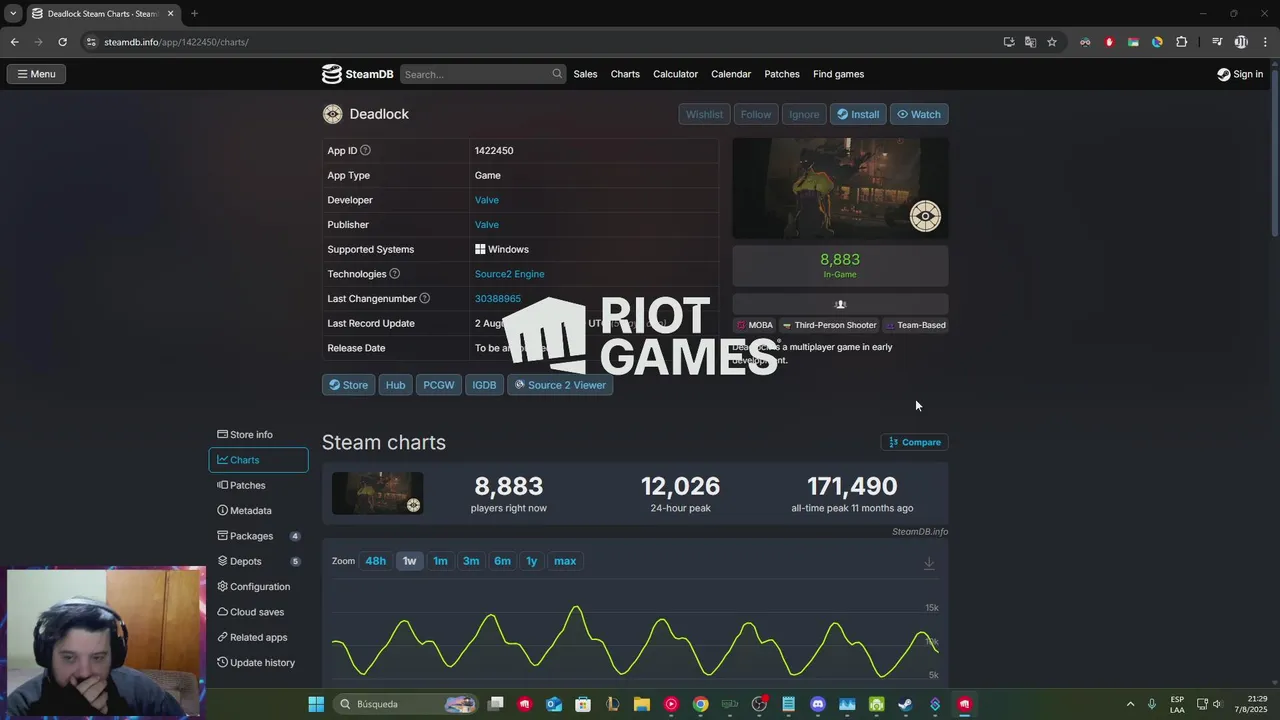
Task: Open the Calendar navigation link
Action: (731, 74)
